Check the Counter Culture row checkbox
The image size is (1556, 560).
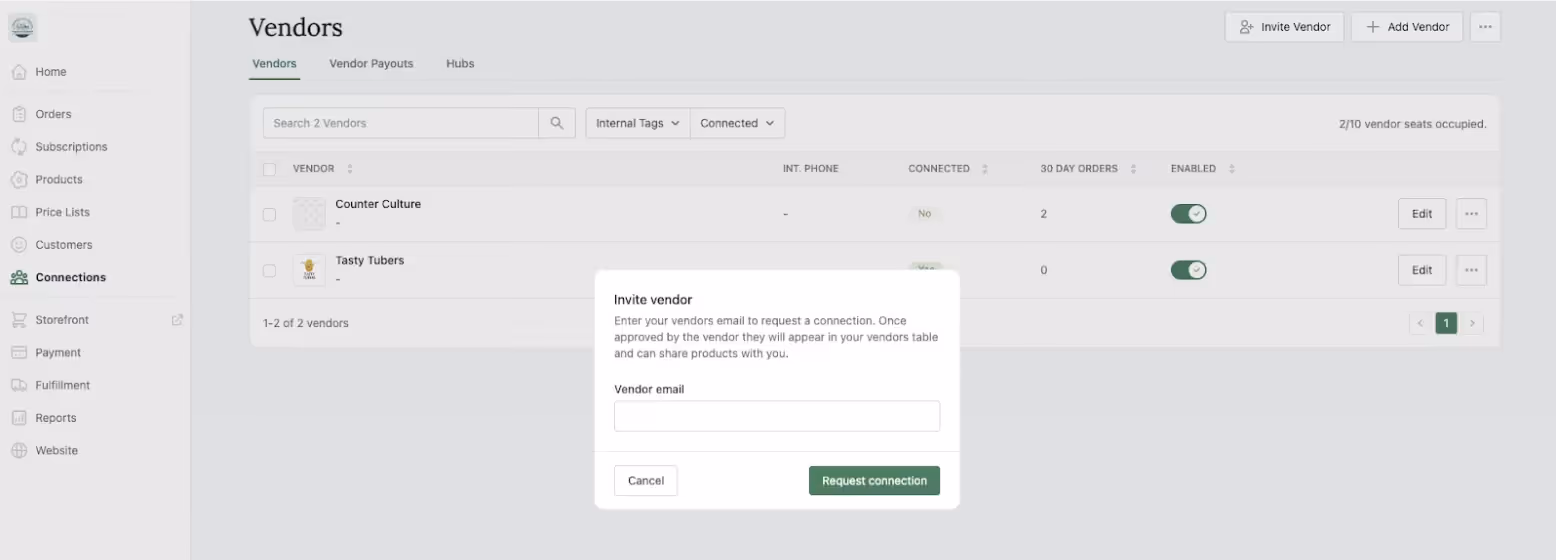[269, 214]
